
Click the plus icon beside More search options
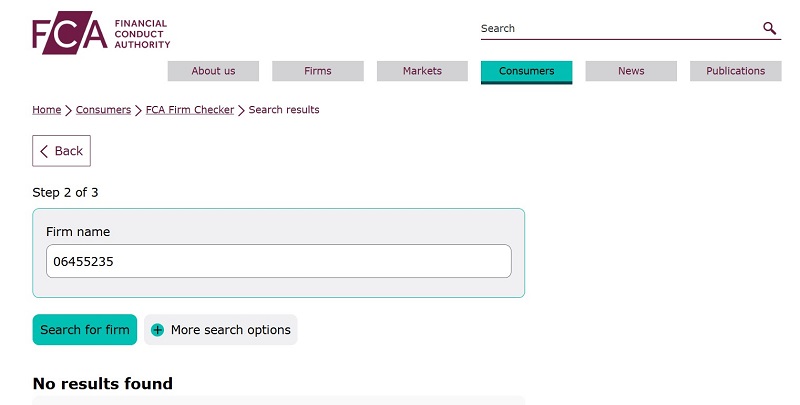click(x=157, y=330)
